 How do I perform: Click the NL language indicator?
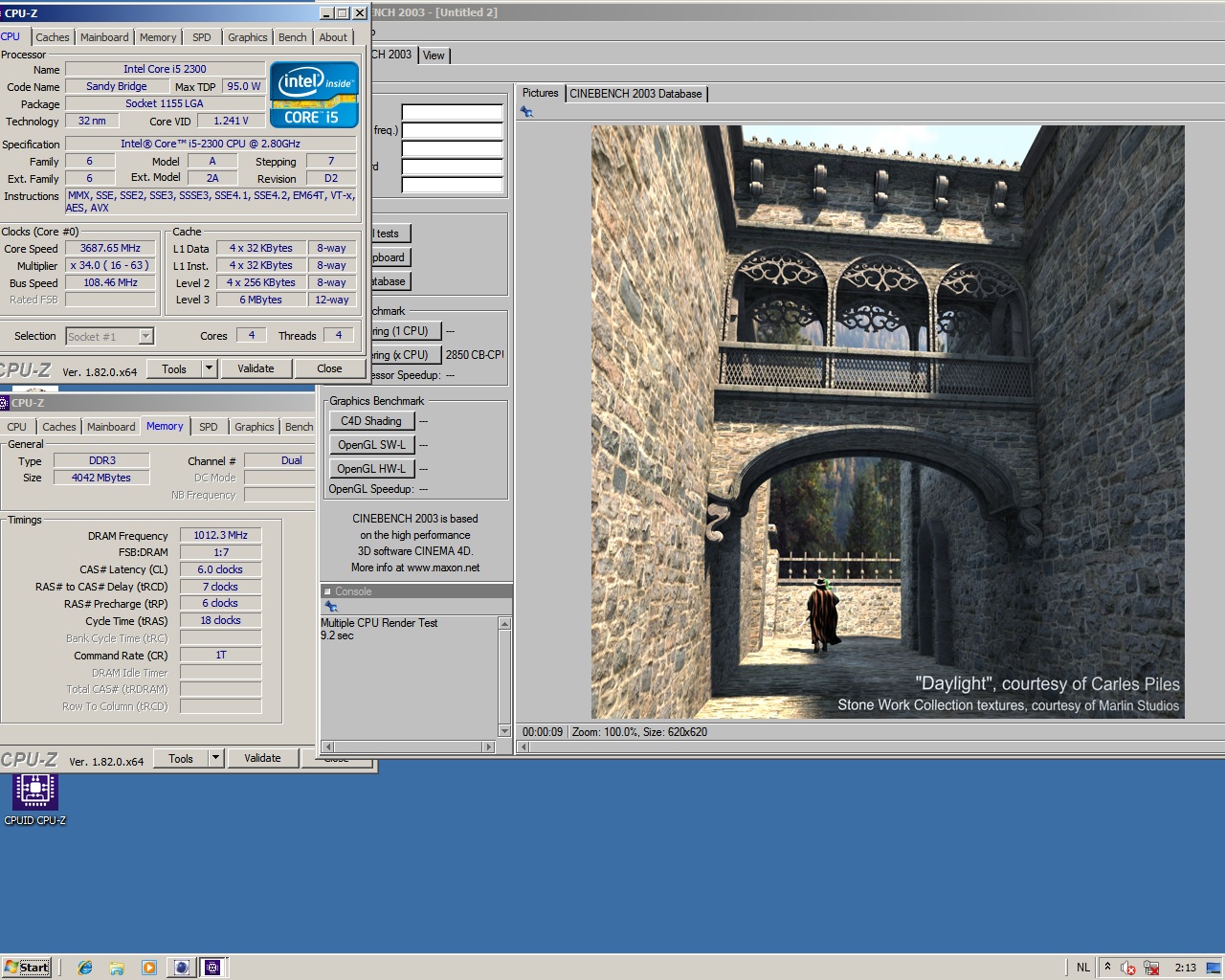[x=1083, y=968]
